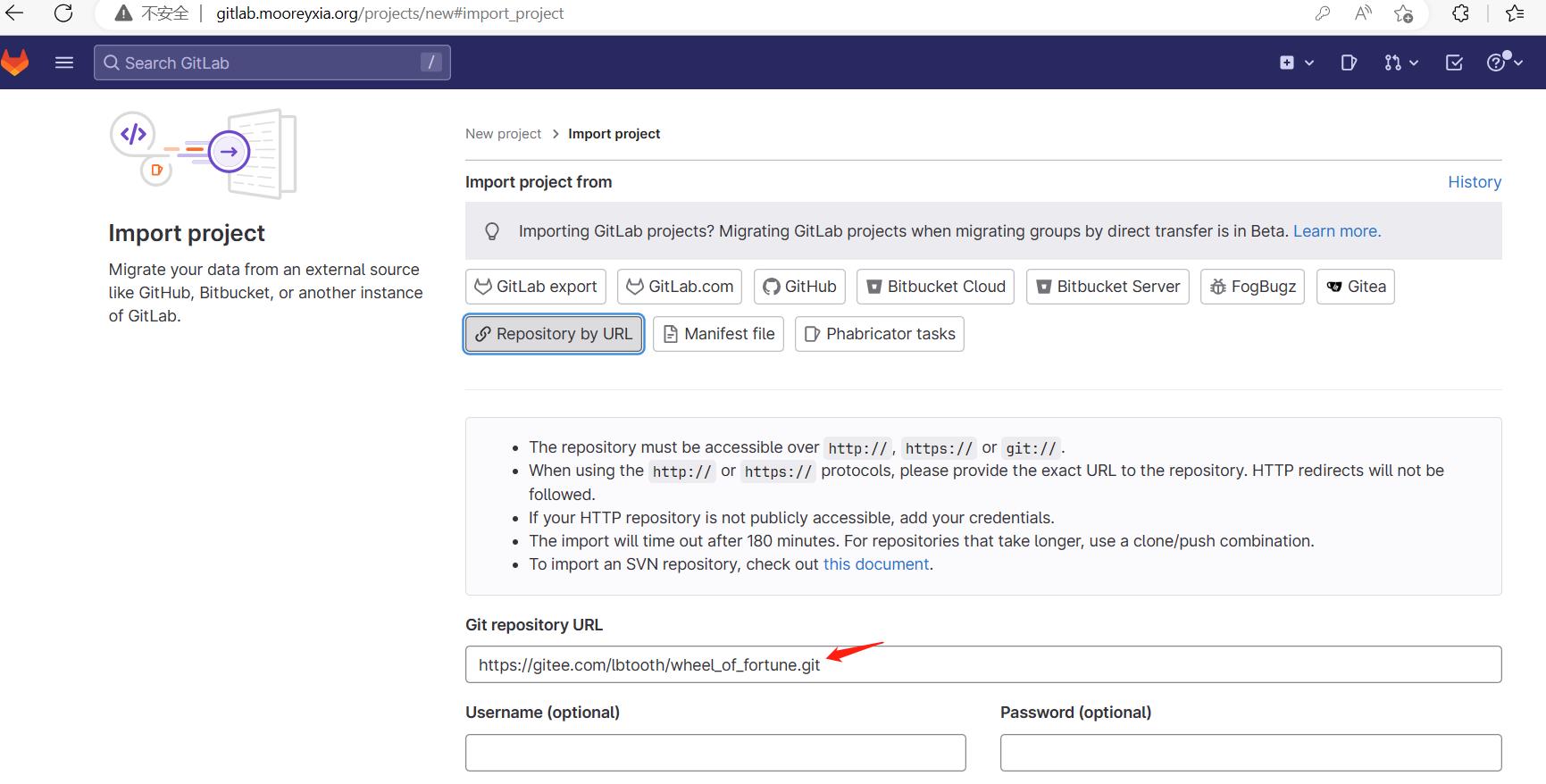Focus the Password (optional) field
This screenshot has width=1546, height=784.
coord(1251,753)
